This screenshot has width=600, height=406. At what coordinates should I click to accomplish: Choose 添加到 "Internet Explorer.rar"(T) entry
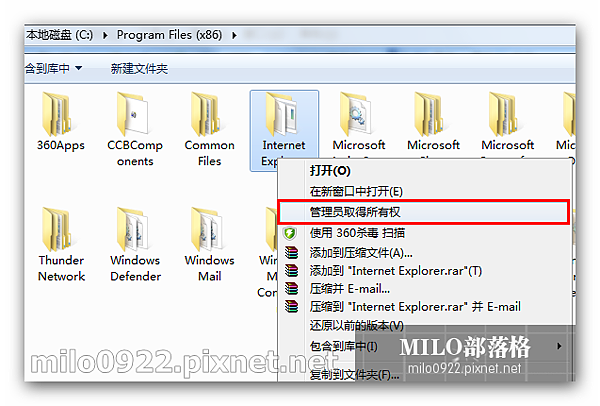pos(396,271)
